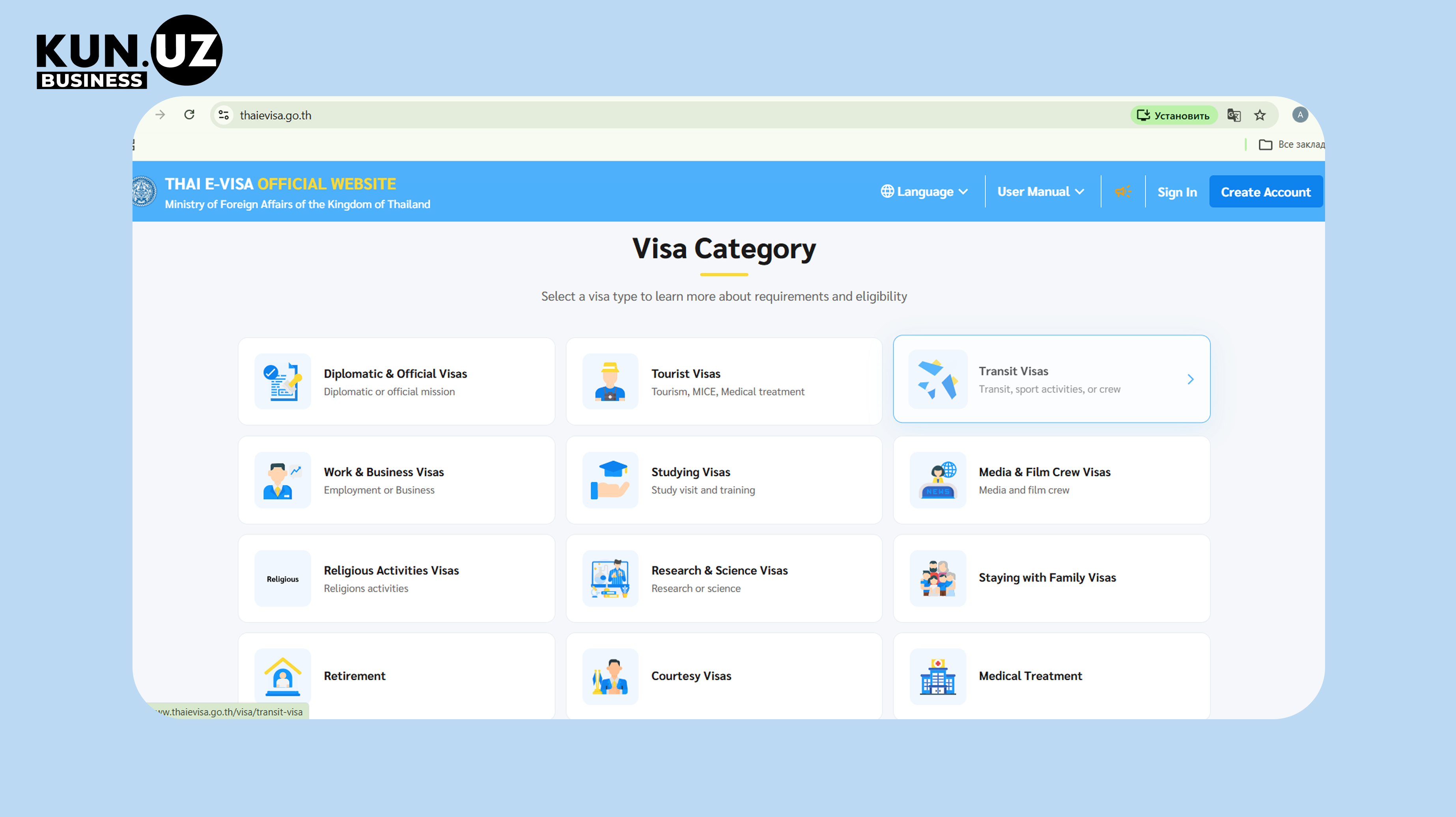Click "Tourism, MICE, Medical treatment" description
Image resolution: width=1456 pixels, height=817 pixels.
[x=728, y=392]
